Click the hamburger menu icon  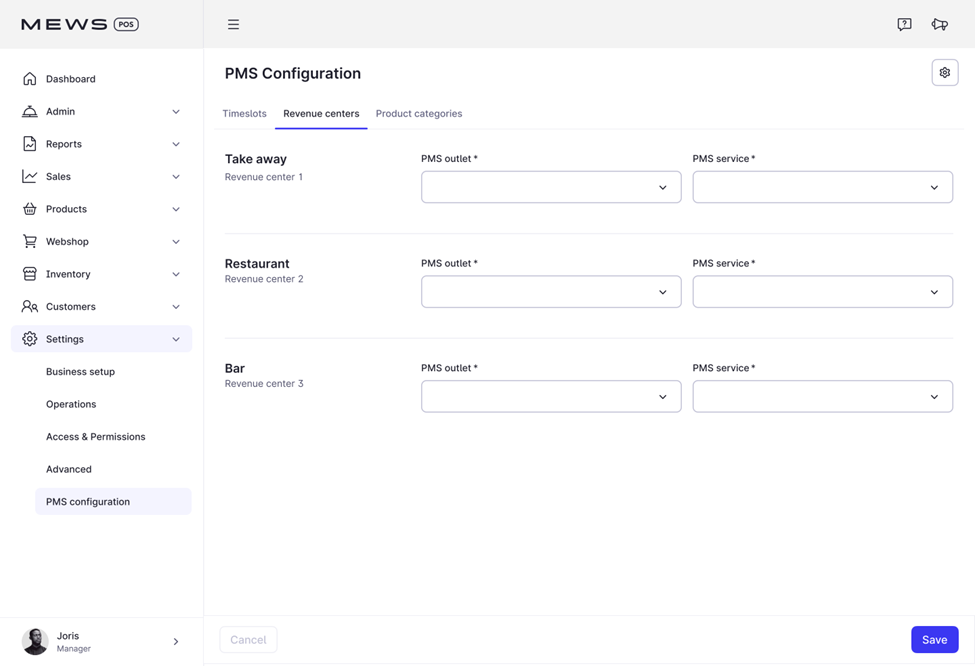coord(233,25)
